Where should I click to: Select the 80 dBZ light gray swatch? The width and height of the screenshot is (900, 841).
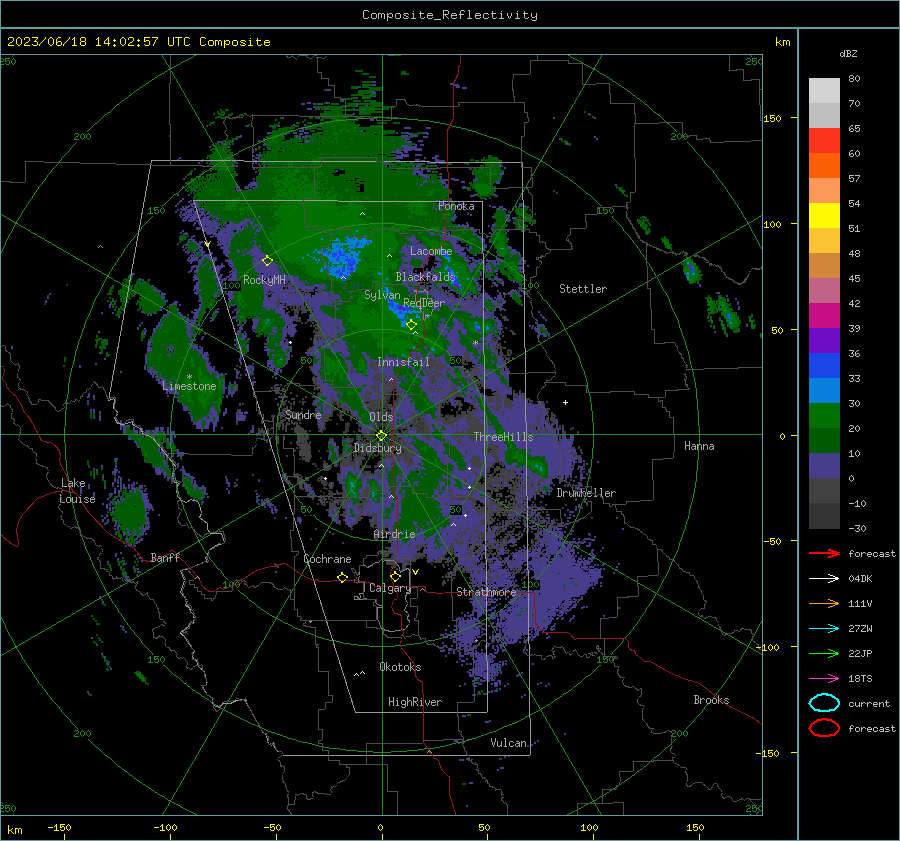[824, 90]
